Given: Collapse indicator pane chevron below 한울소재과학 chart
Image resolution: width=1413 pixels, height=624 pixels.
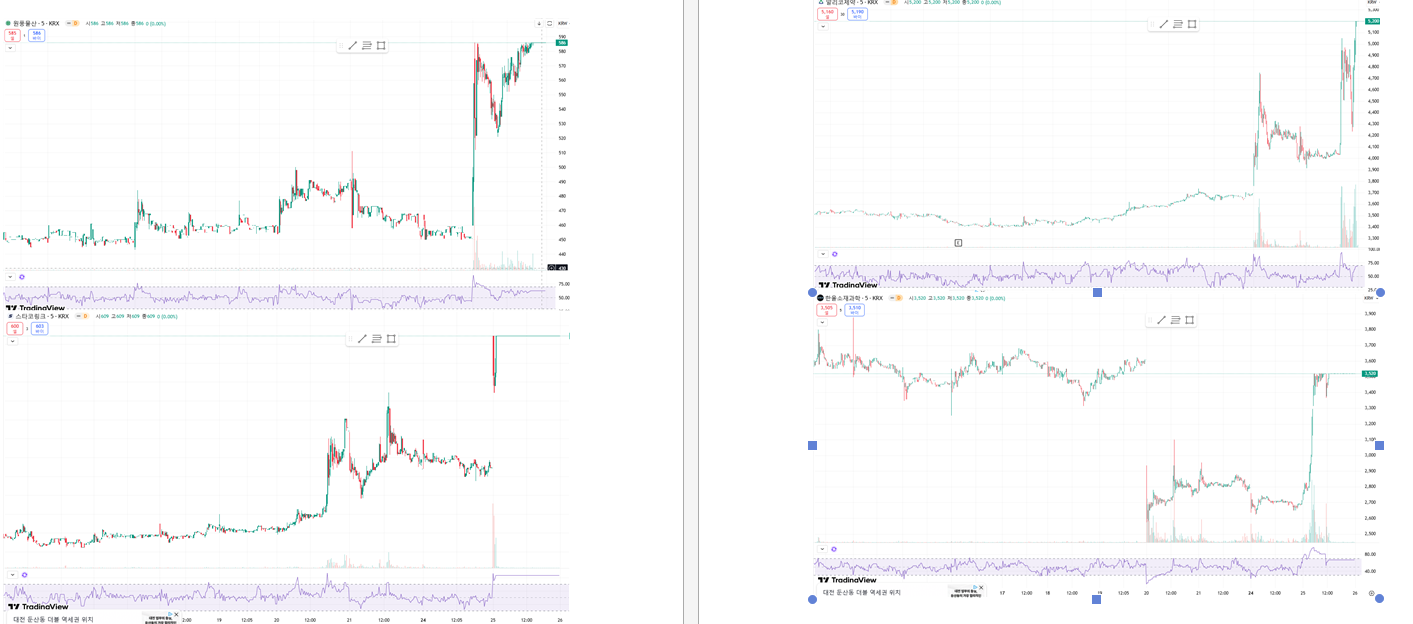Looking at the screenshot, I should point(823,548).
